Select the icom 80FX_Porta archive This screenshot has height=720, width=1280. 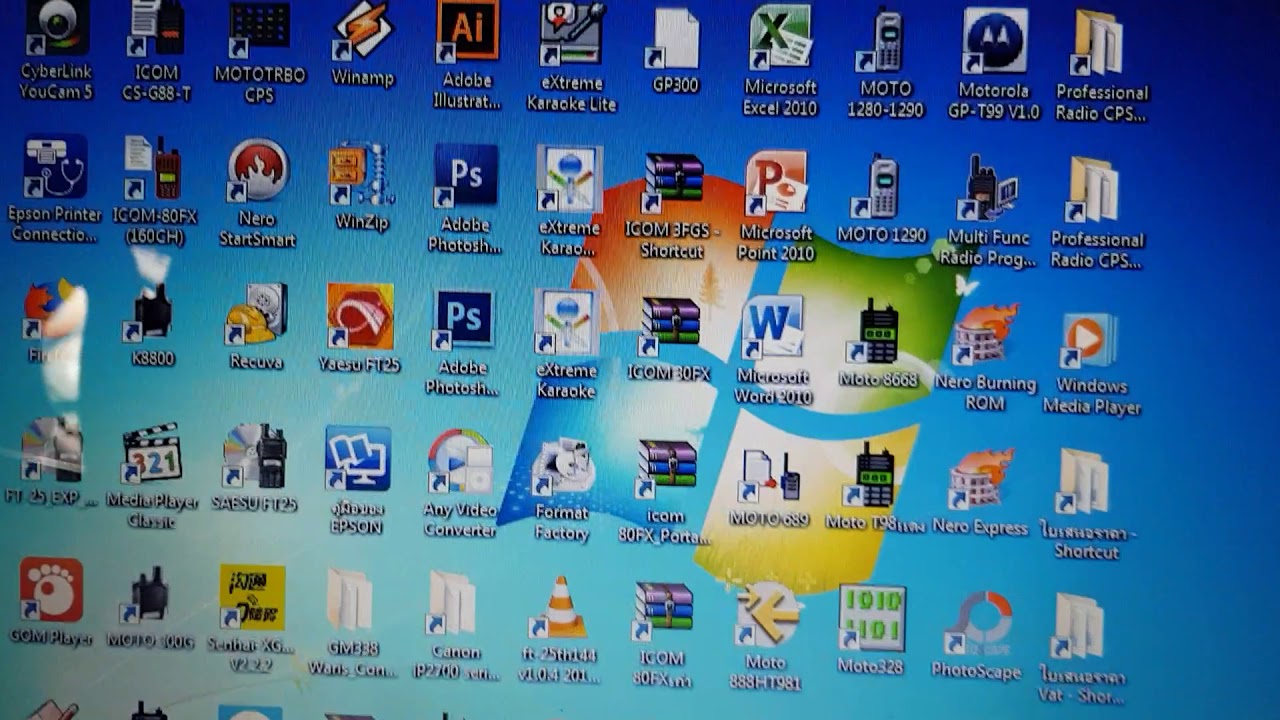666,492
